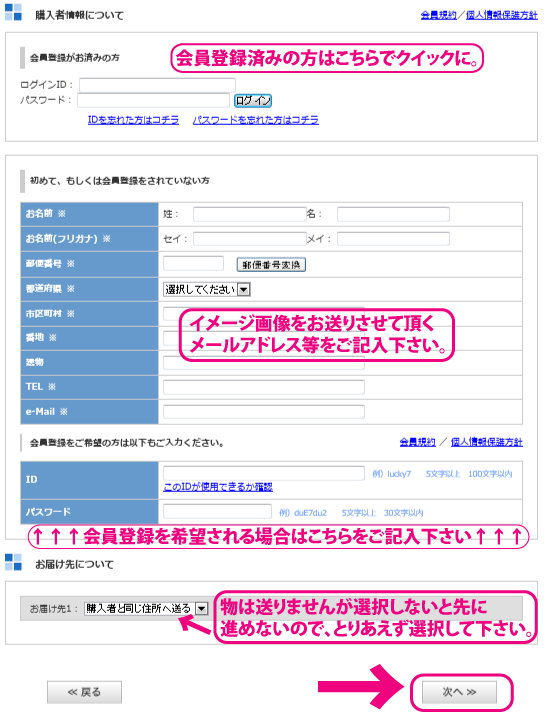Click the 次へ next button
The image size is (544, 718).
click(x=459, y=692)
